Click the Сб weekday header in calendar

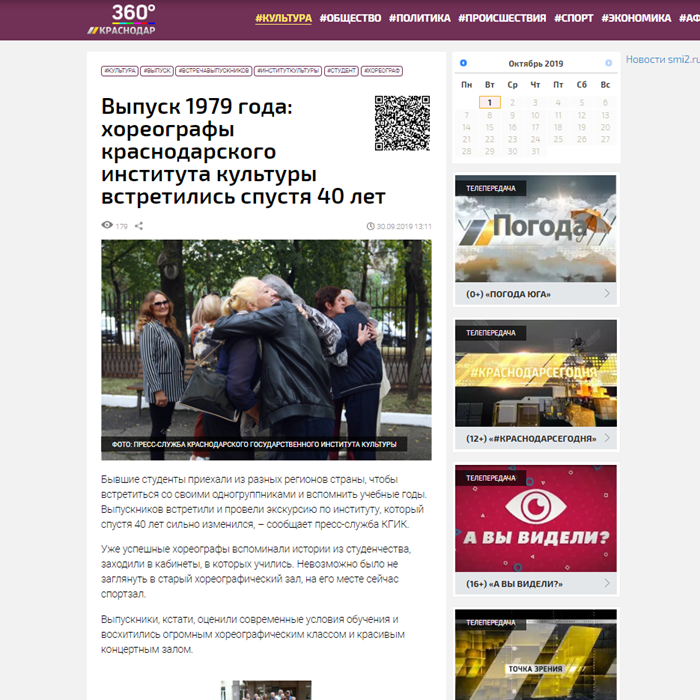point(582,85)
